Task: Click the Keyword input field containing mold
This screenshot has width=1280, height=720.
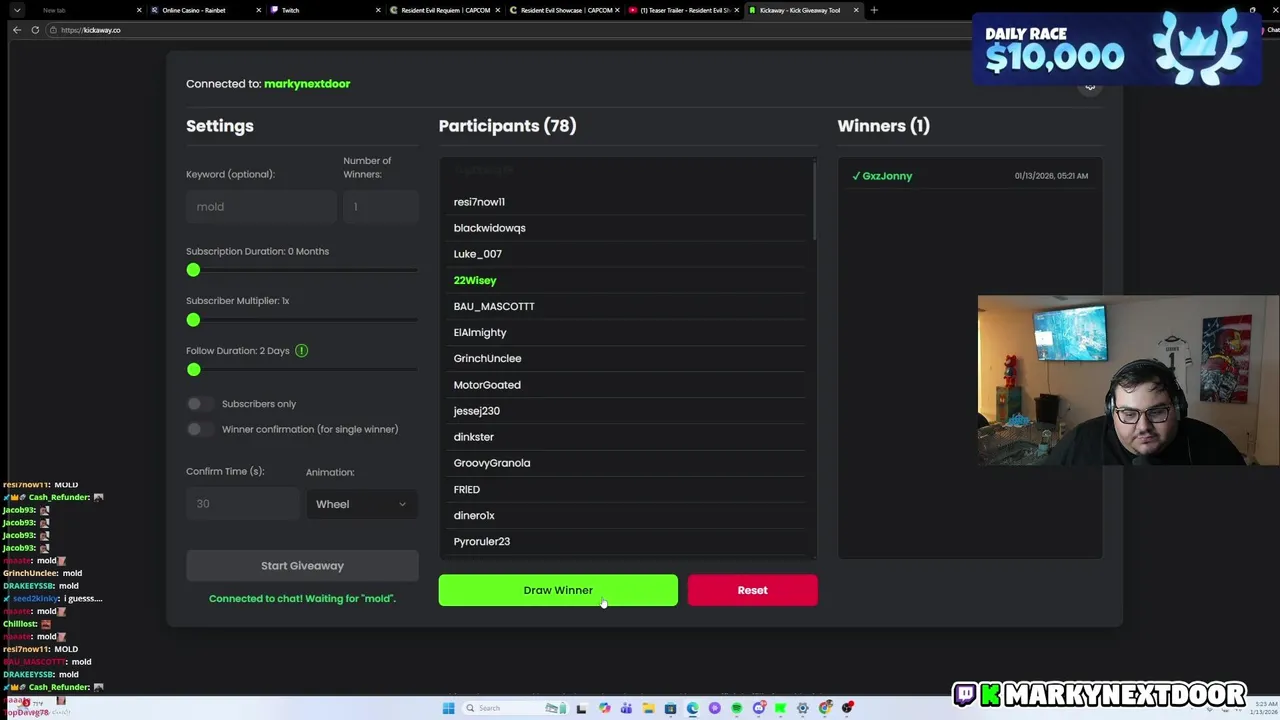Action: tap(260, 207)
